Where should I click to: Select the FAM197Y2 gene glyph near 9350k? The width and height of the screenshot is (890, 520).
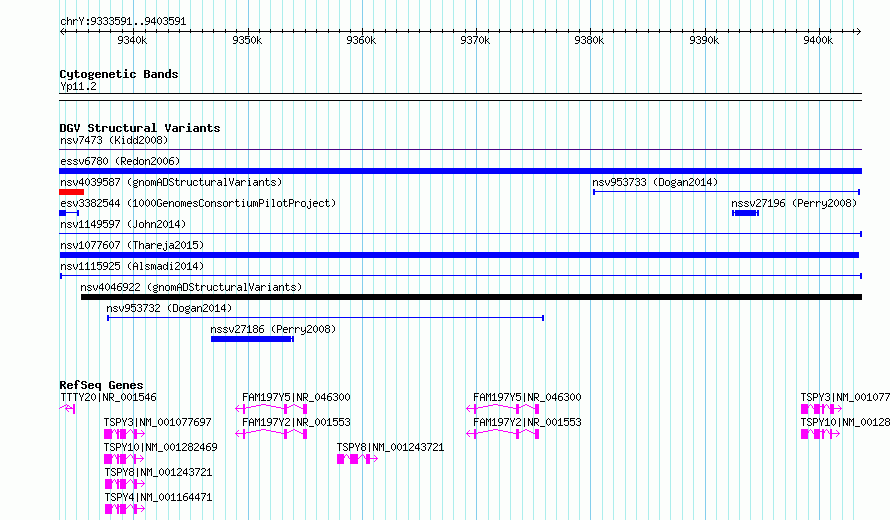click(x=271, y=434)
